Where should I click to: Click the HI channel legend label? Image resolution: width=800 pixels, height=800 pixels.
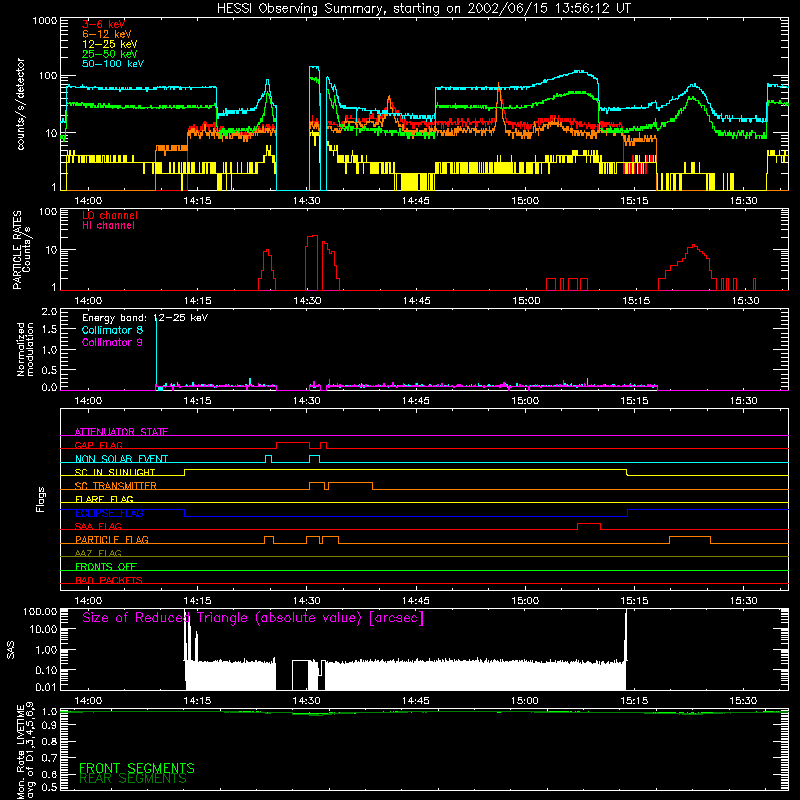click(108, 226)
